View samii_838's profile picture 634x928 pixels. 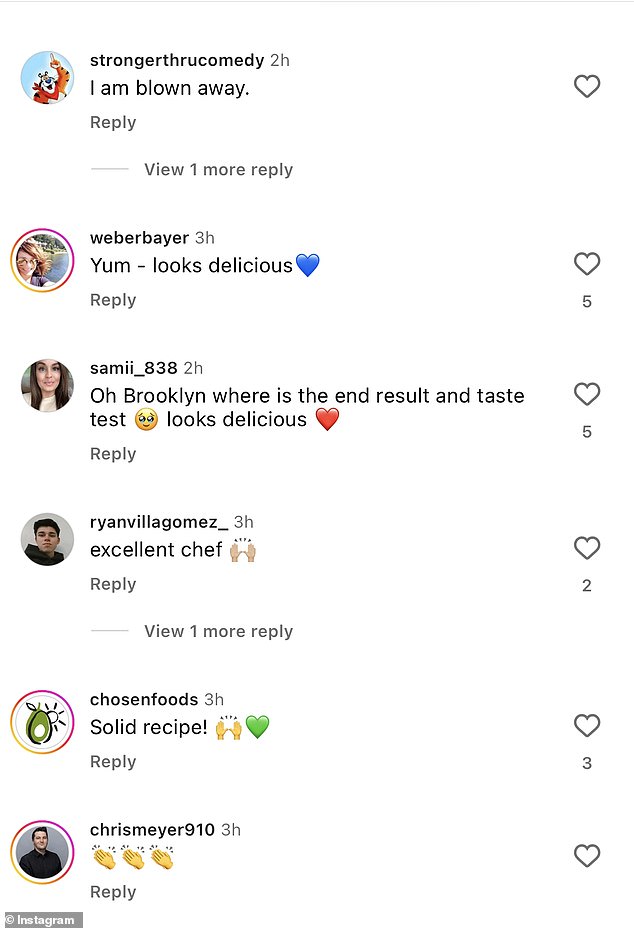click(x=47, y=385)
